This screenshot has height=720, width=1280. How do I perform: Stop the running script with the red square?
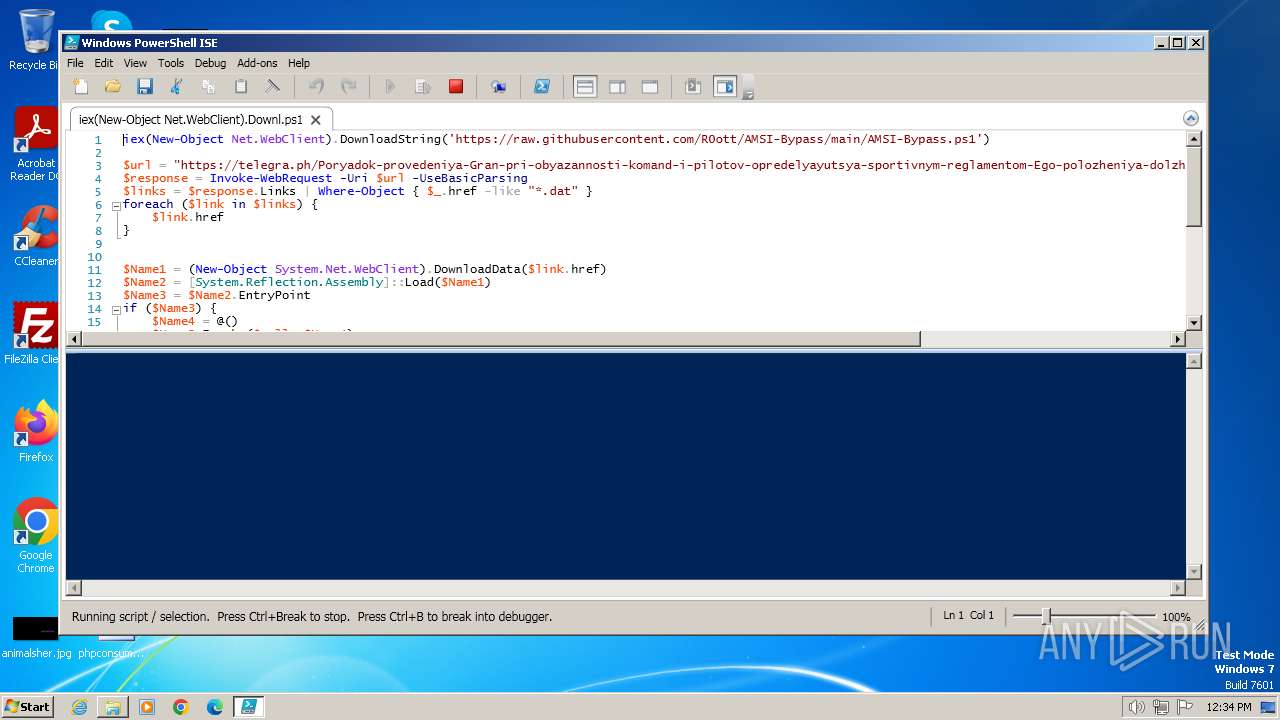point(456,87)
